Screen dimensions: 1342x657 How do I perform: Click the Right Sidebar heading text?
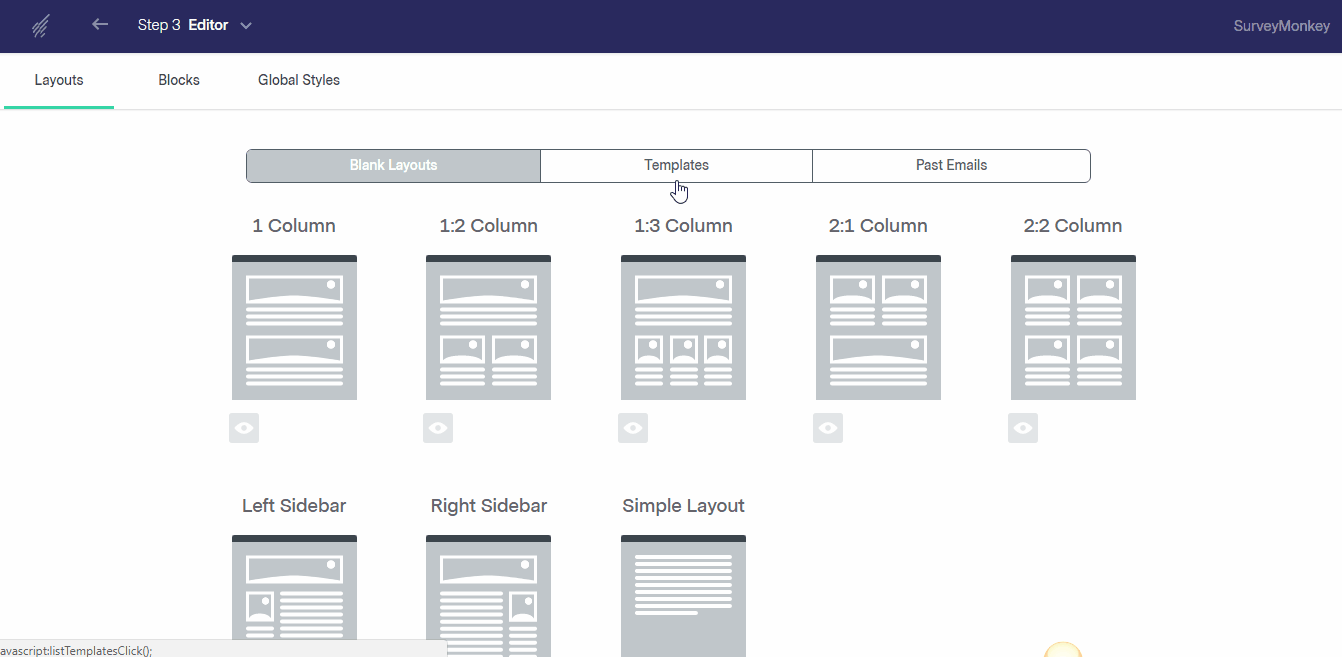(x=489, y=506)
